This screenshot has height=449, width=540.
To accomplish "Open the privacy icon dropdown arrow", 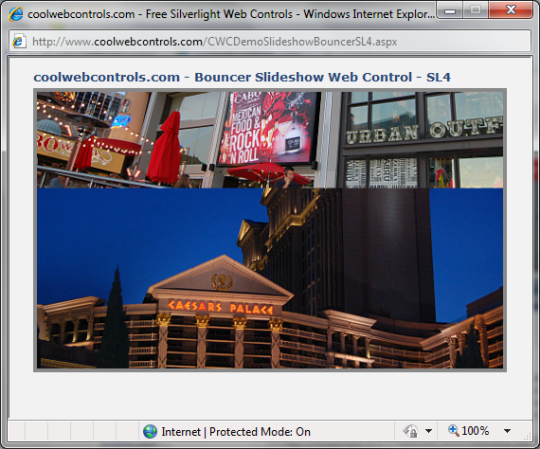I will click(x=428, y=431).
